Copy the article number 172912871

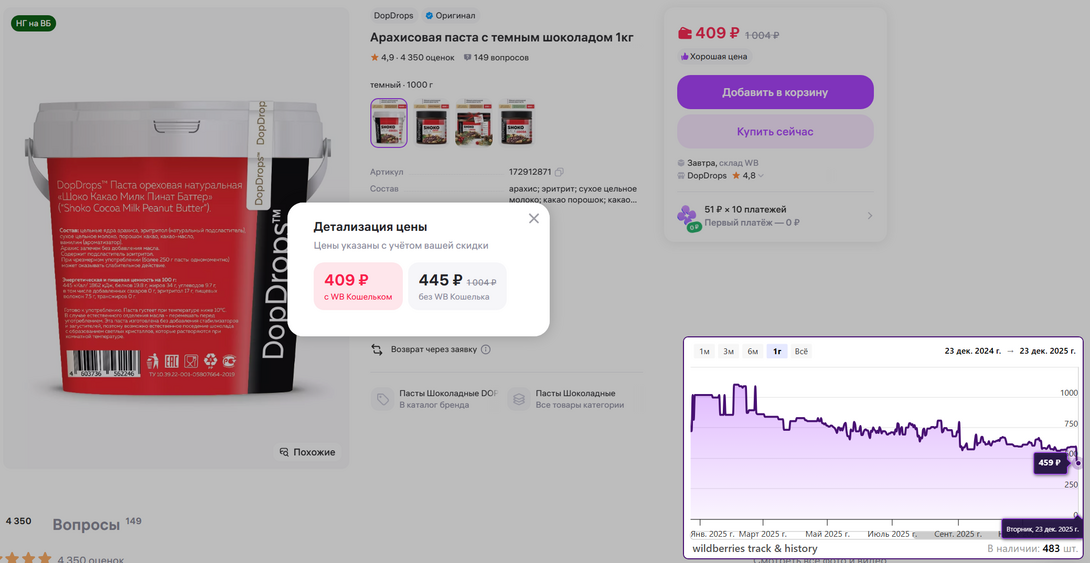coord(559,172)
